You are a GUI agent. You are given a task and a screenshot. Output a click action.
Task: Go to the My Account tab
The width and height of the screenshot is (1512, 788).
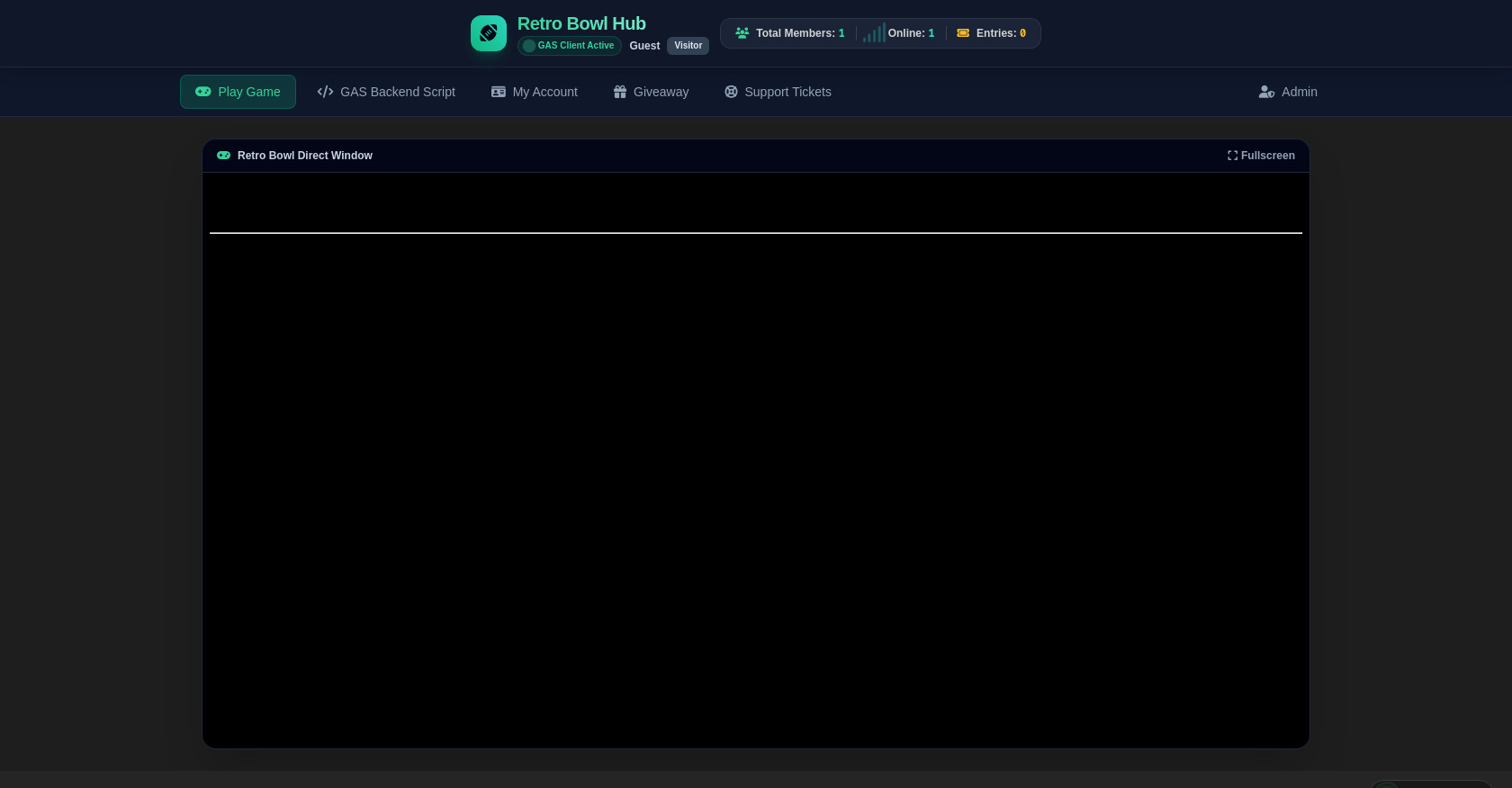click(x=535, y=92)
